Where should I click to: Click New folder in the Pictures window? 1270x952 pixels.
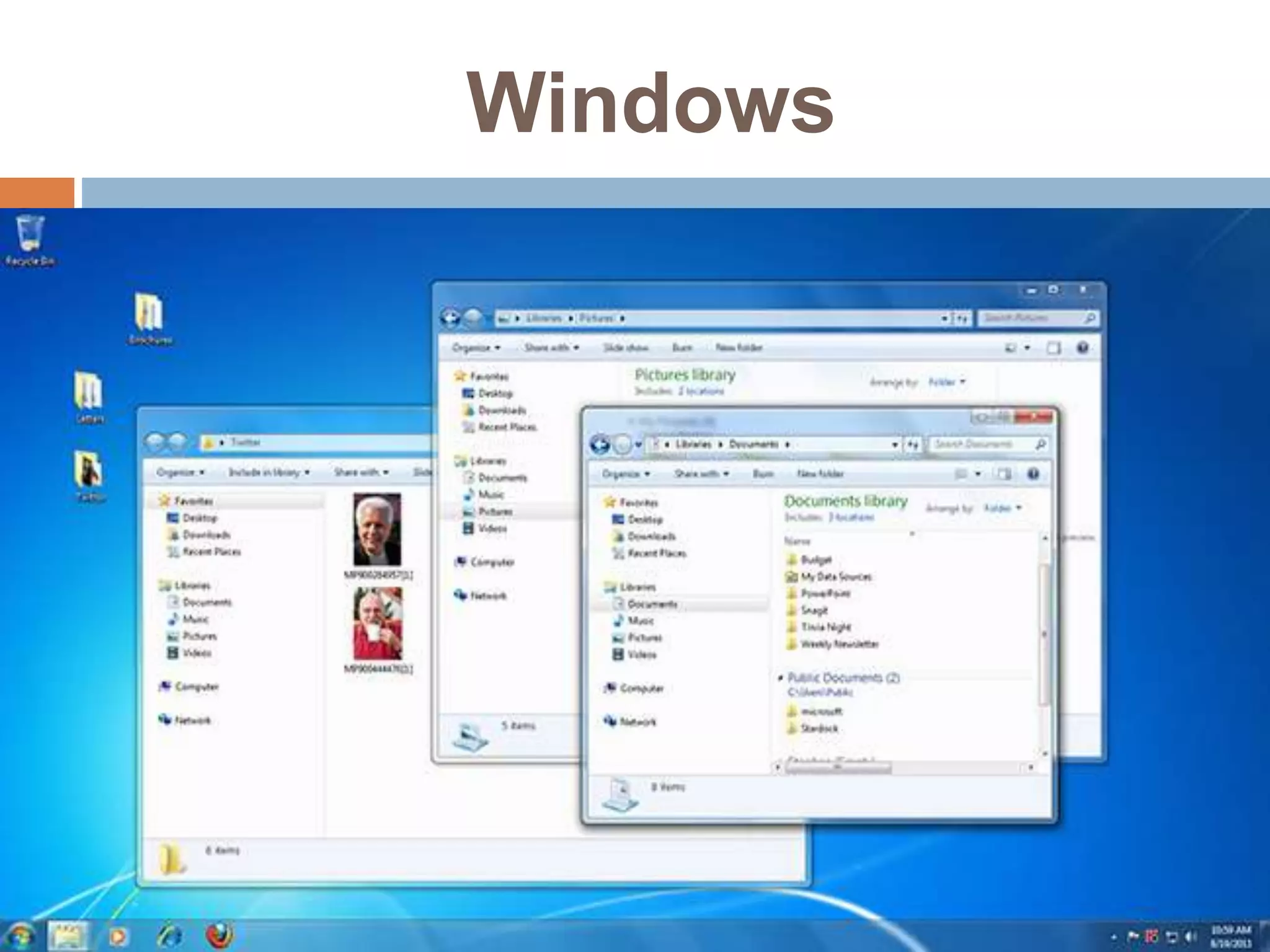click(739, 348)
